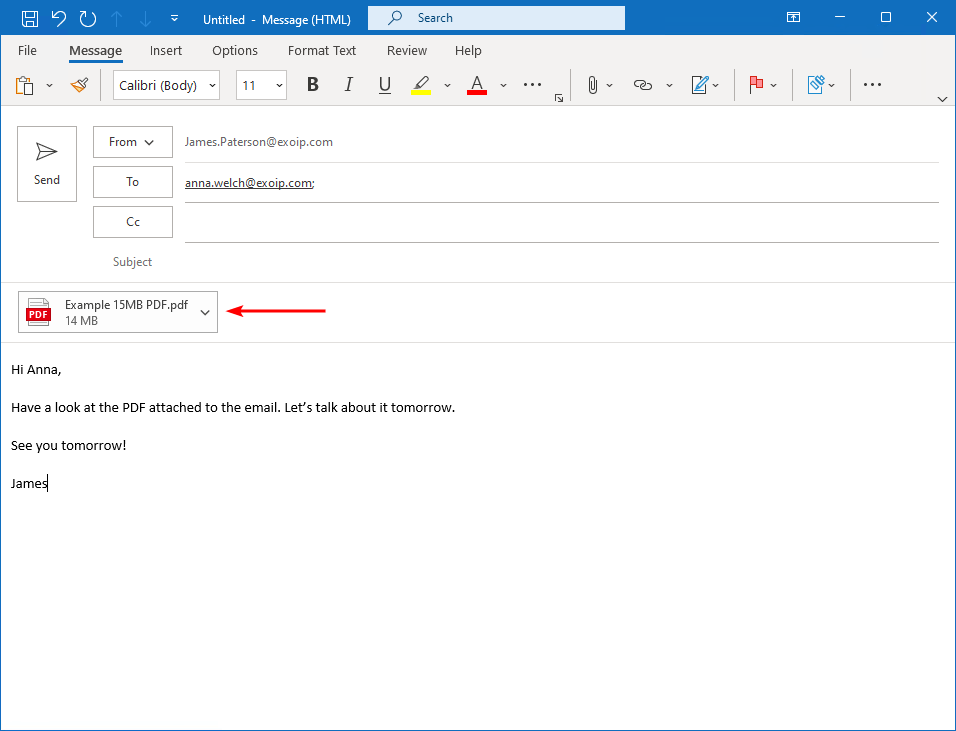Click the Send button

click(x=46, y=163)
